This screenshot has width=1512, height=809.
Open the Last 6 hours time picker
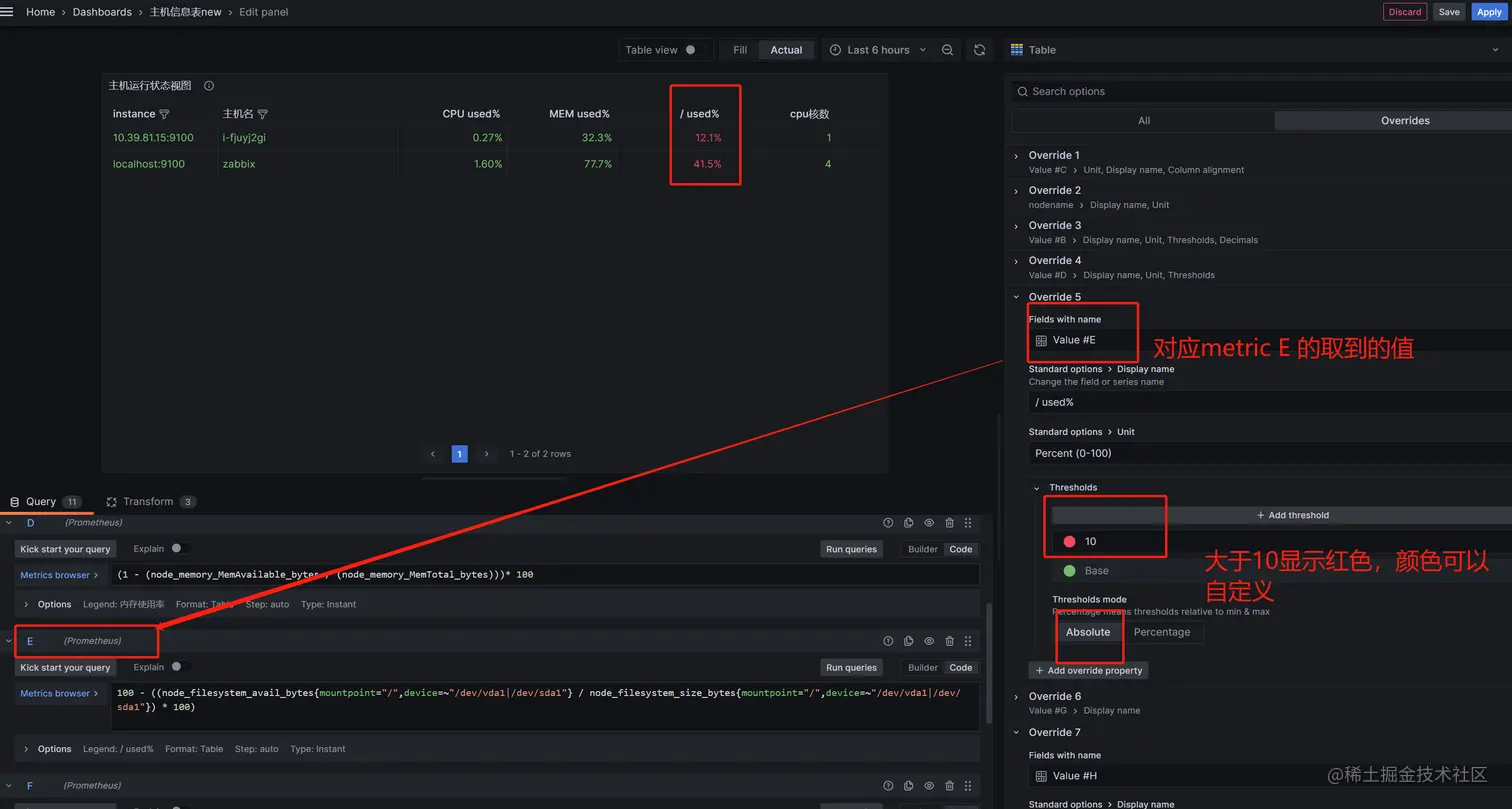pos(878,50)
